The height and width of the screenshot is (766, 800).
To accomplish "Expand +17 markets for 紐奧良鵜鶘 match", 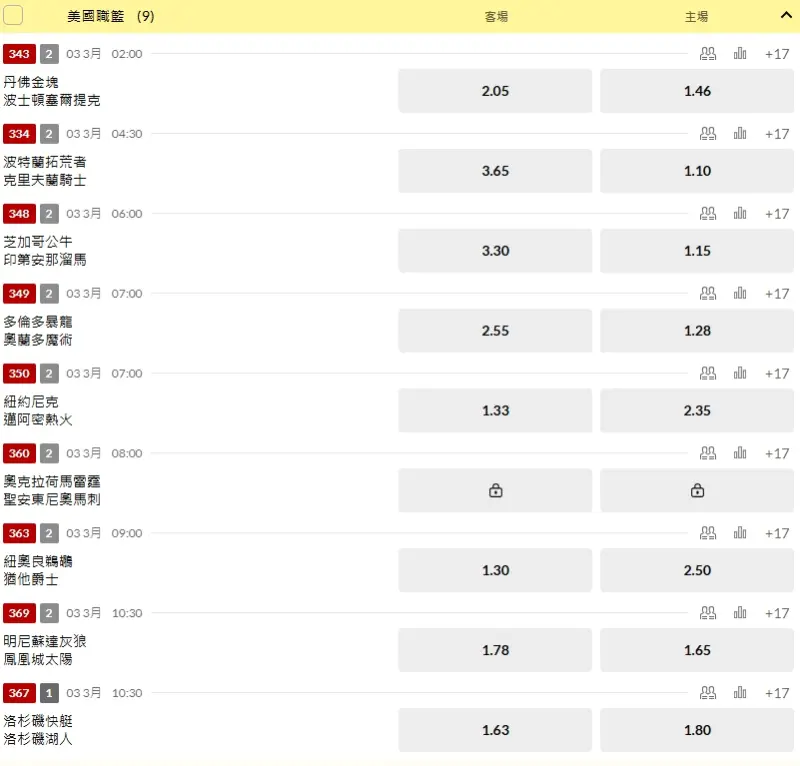I will [x=776, y=534].
